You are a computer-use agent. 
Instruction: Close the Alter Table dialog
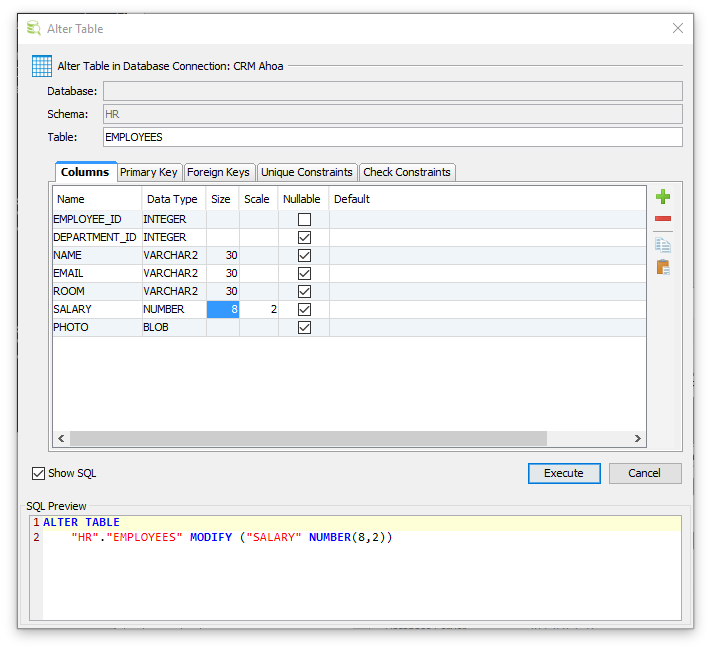coord(677,28)
